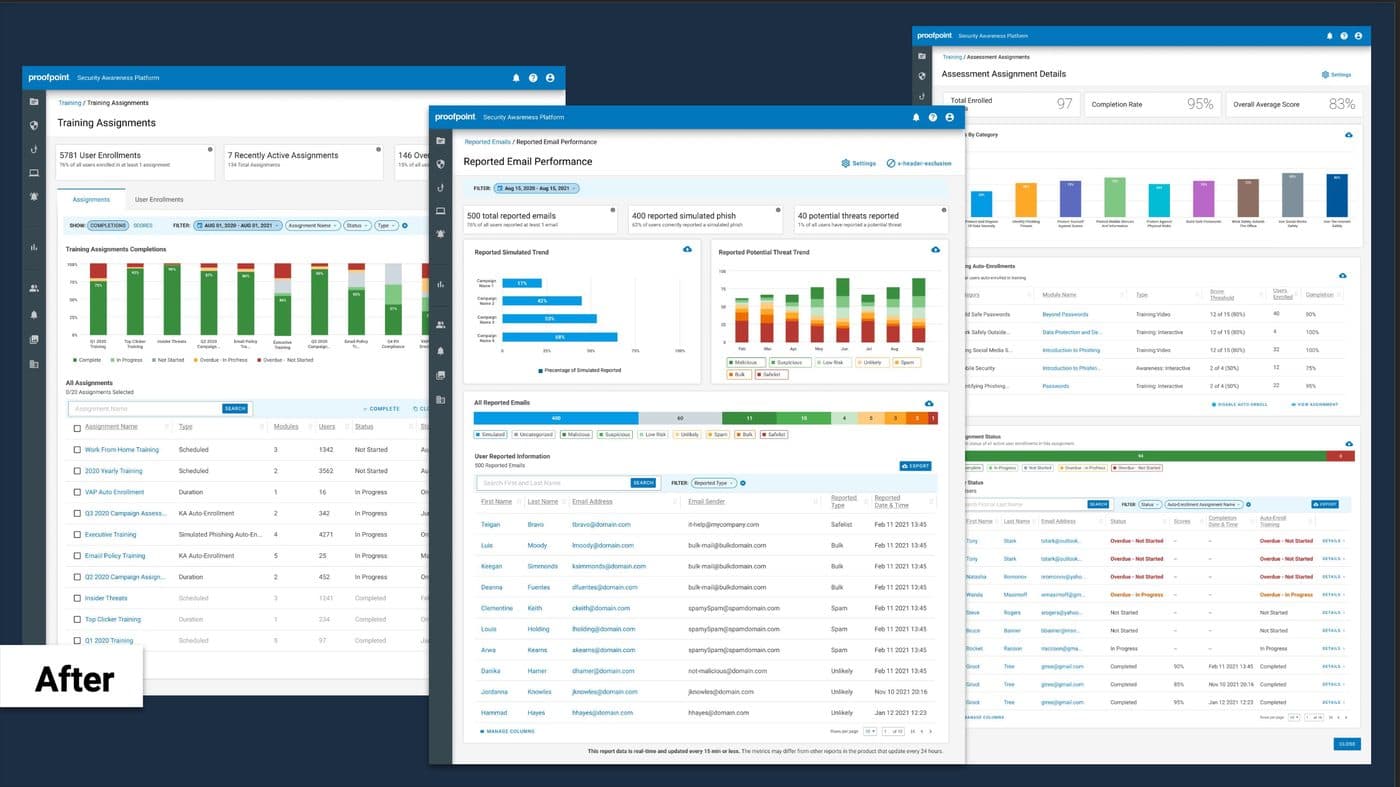1400x787 pixels.
Task: Open bar chart icon in Reported Email Performance sidebar
Action: pos(441,284)
